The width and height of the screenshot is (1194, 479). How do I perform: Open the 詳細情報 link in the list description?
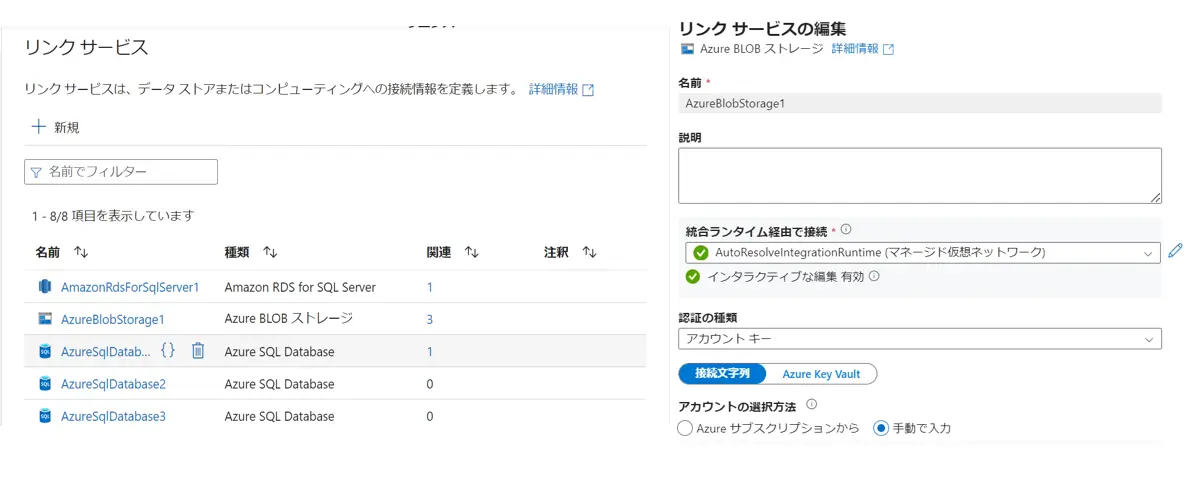[553, 89]
